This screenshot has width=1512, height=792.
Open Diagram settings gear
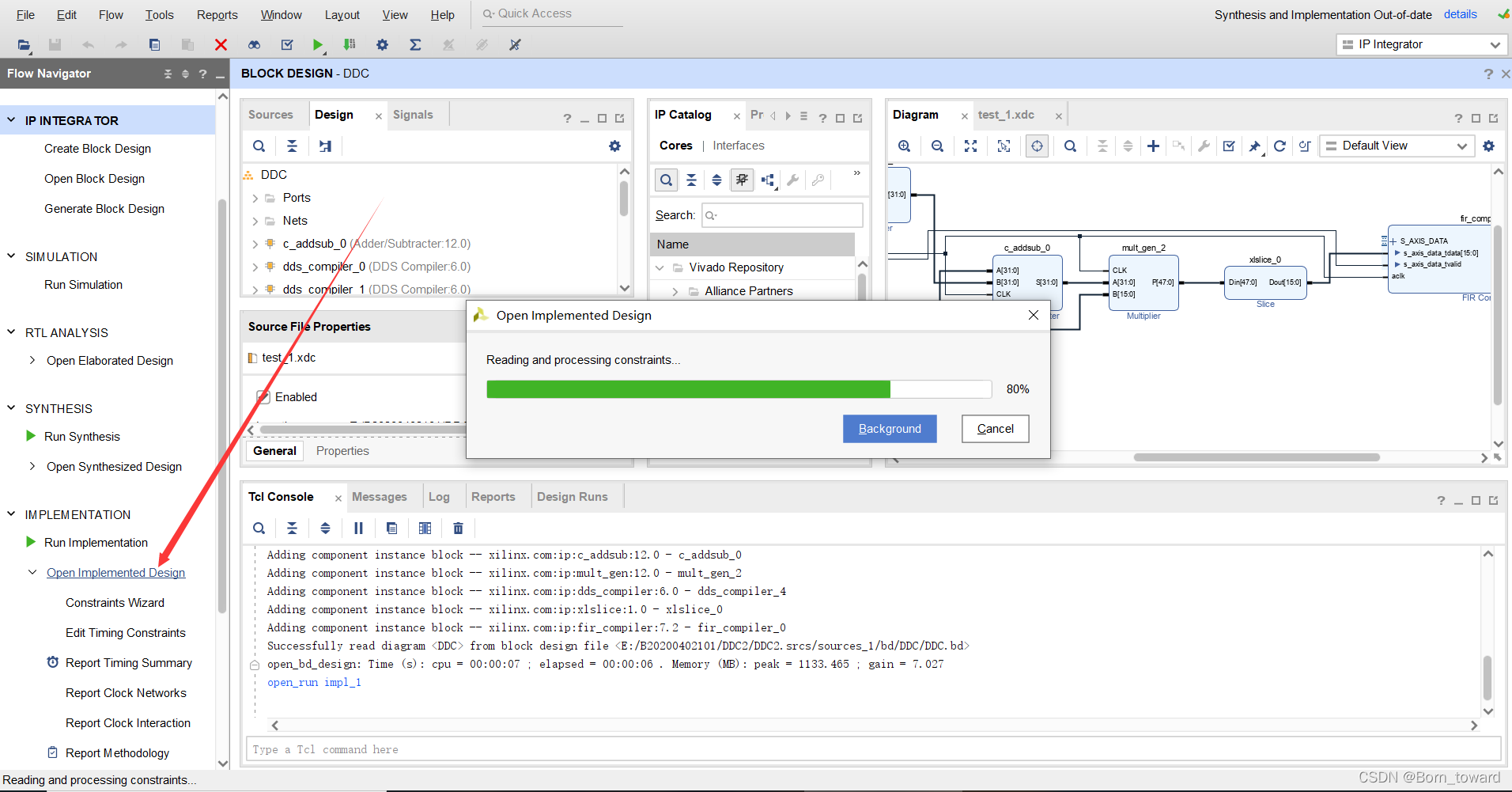1489,146
